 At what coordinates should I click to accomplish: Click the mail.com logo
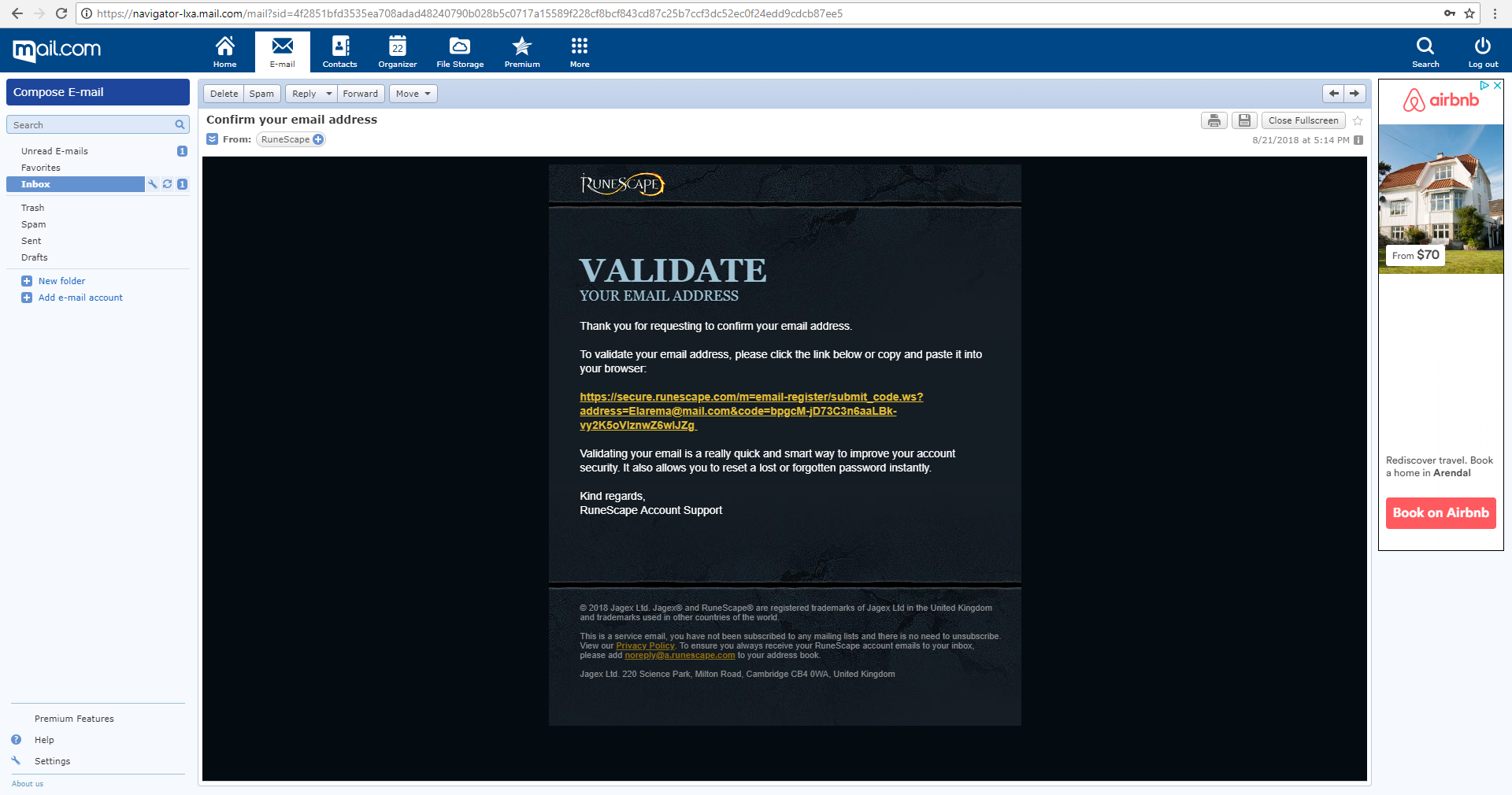[x=57, y=50]
